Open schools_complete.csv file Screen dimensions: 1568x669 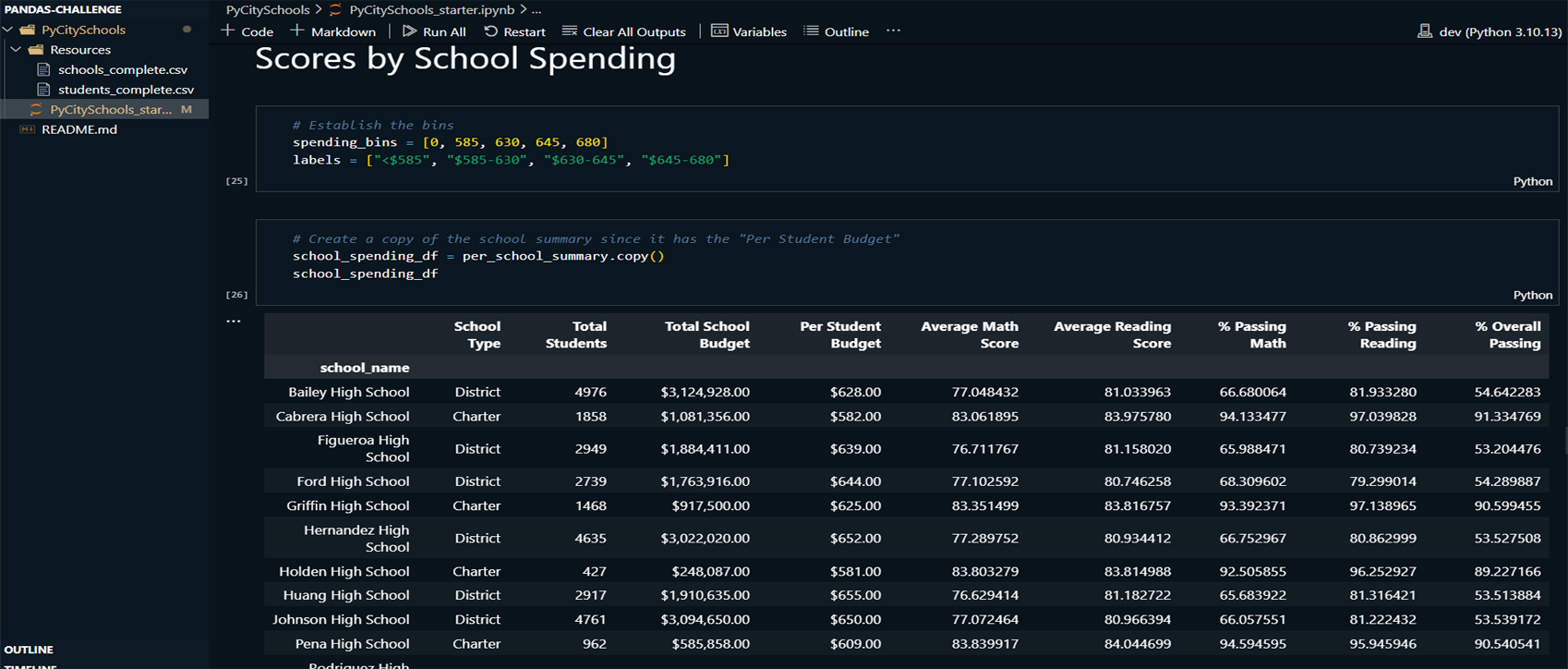[x=122, y=69]
